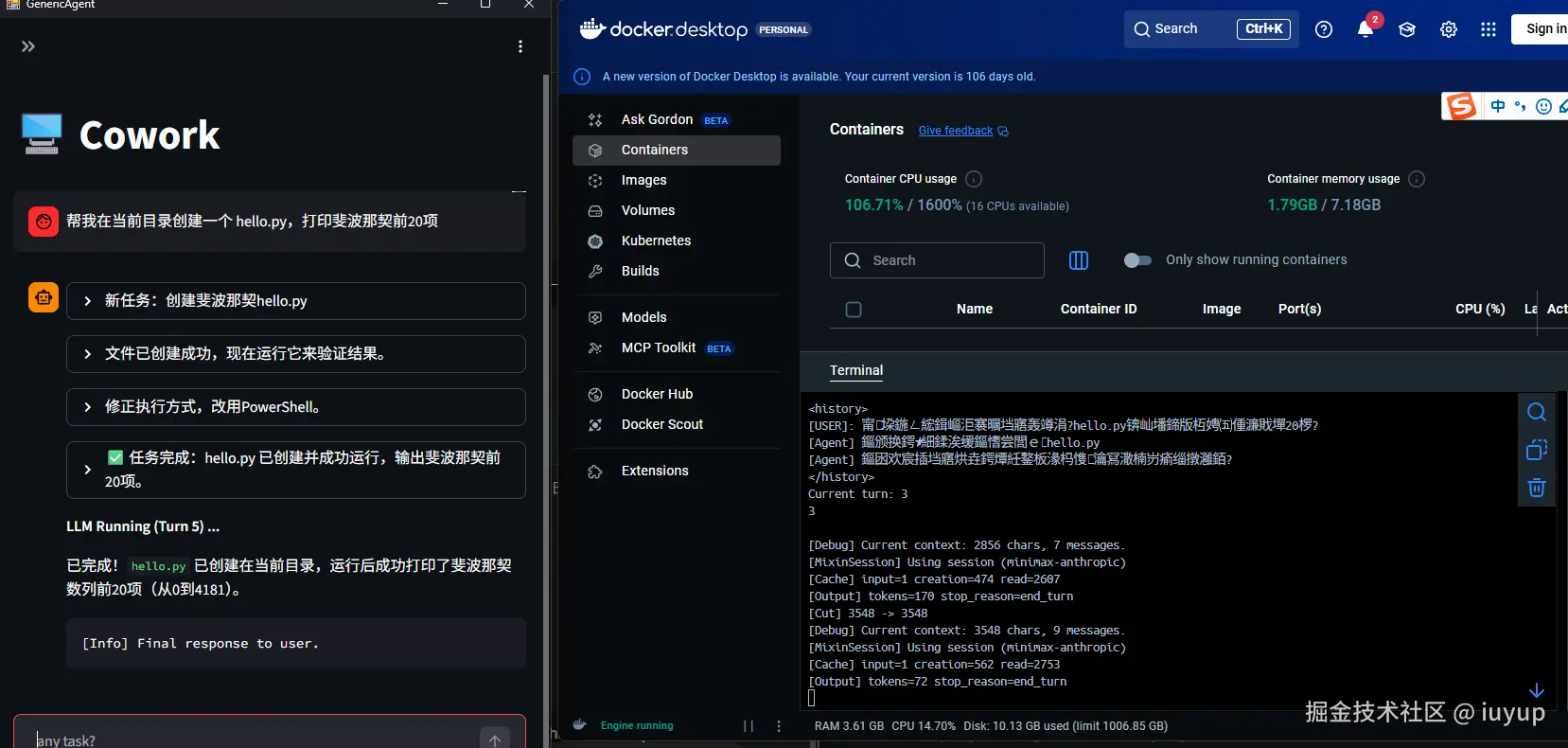Open Kubernetes in Docker sidebar
The image size is (1568, 748).
point(677,240)
